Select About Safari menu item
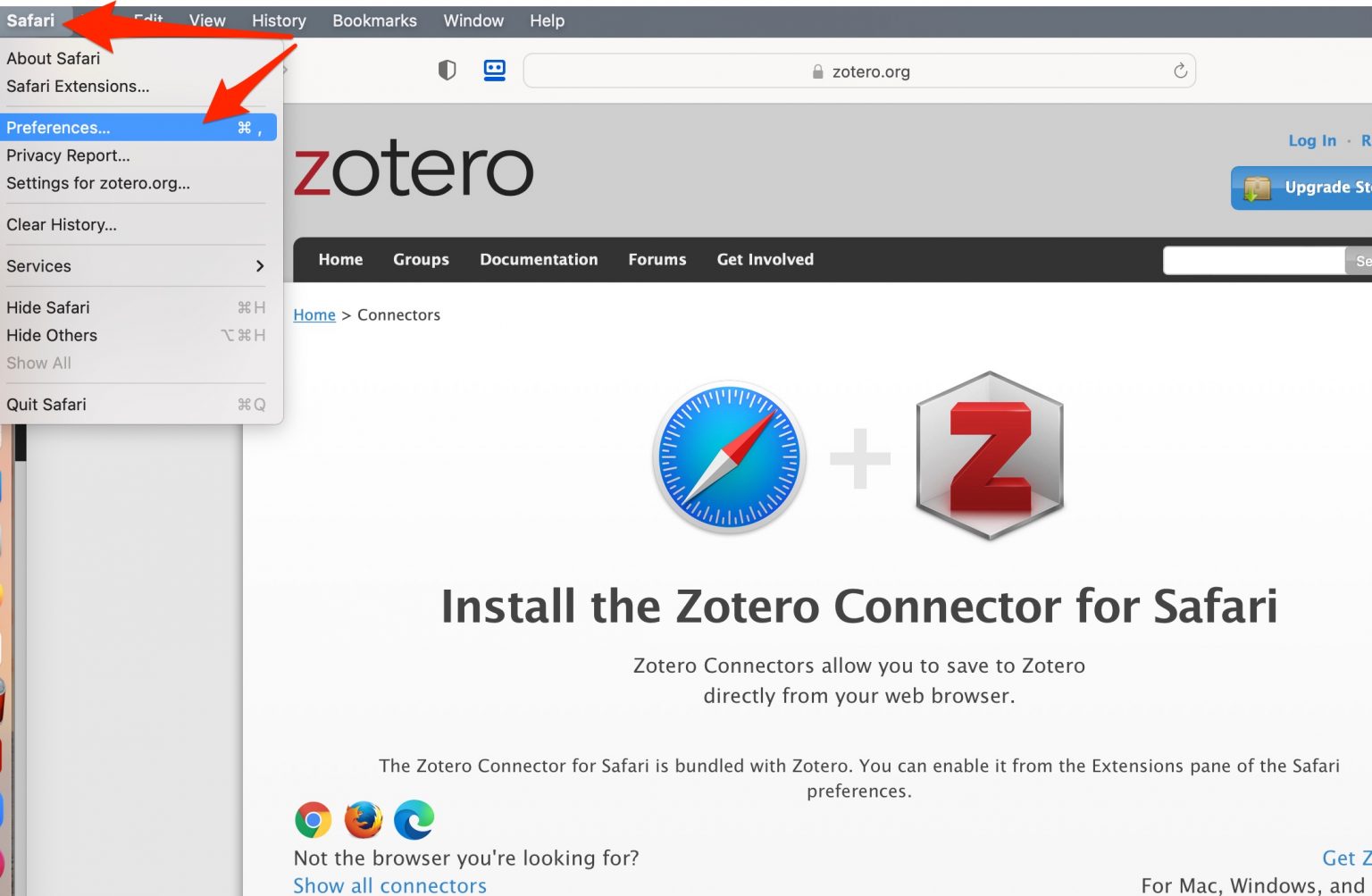This screenshot has height=896, width=1372. pos(139,58)
